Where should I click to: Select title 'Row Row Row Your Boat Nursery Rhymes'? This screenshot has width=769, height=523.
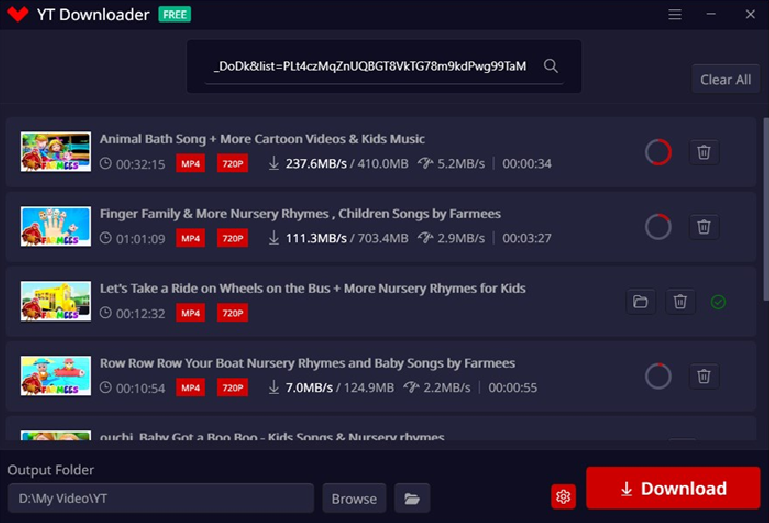tap(222, 364)
